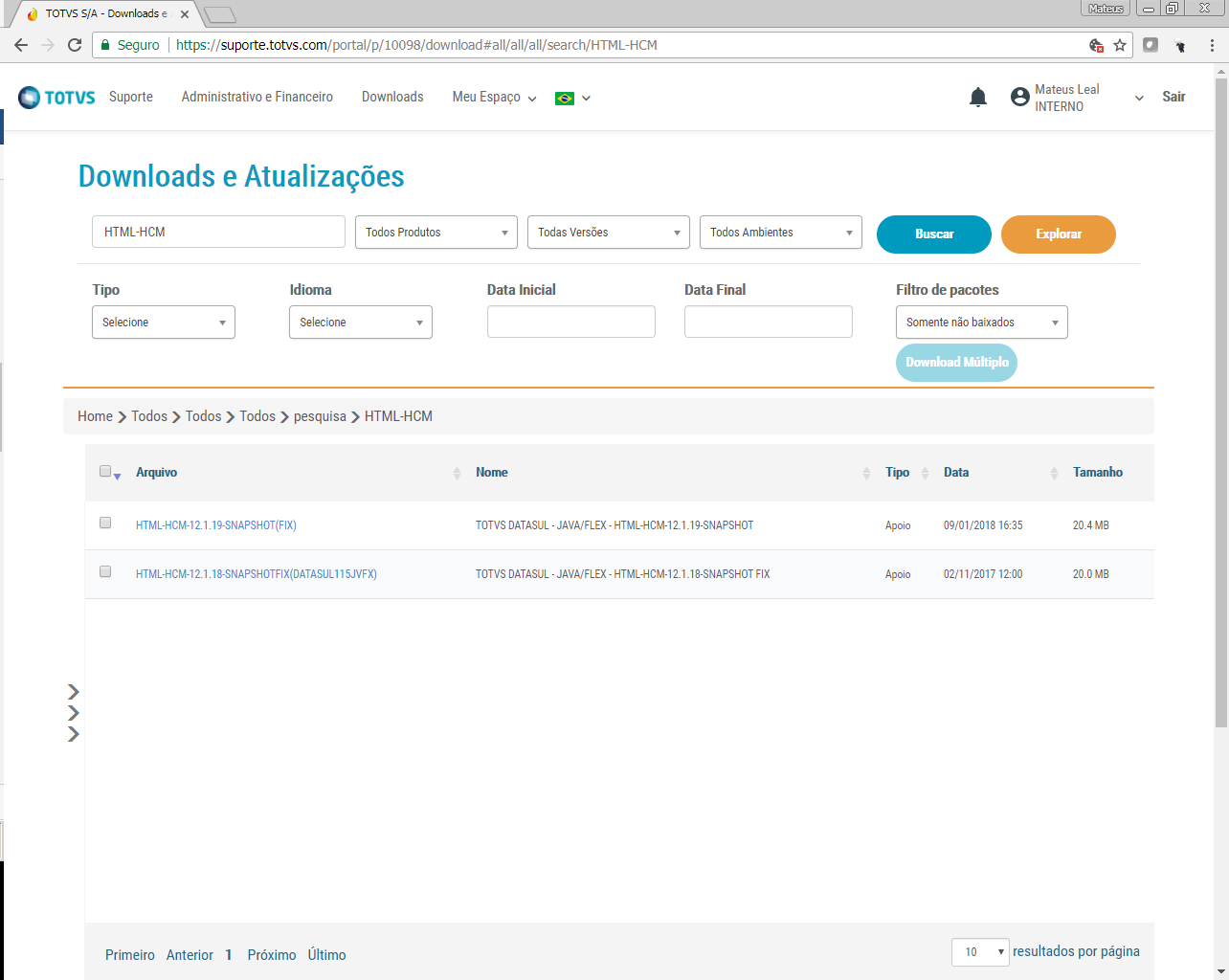Expand the Idioma Selecione dropdown

[361, 323]
